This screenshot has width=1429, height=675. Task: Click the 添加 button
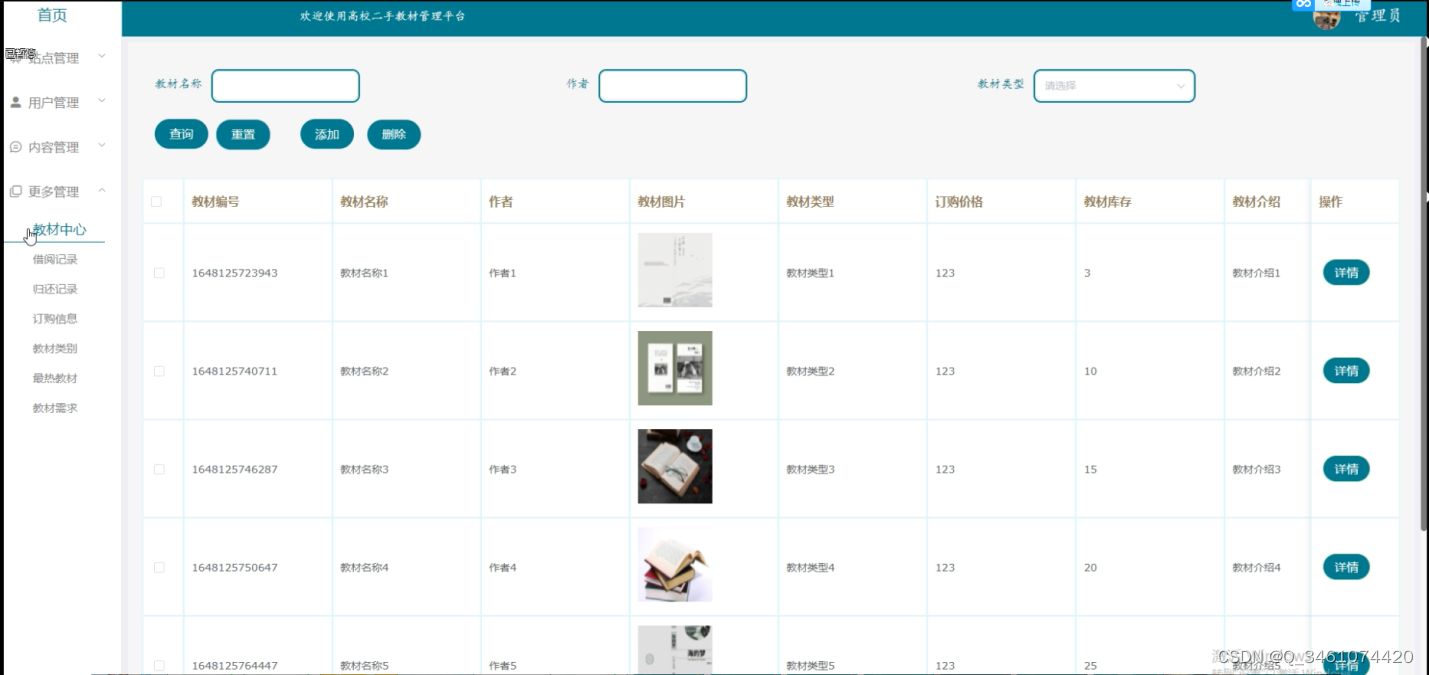point(327,134)
